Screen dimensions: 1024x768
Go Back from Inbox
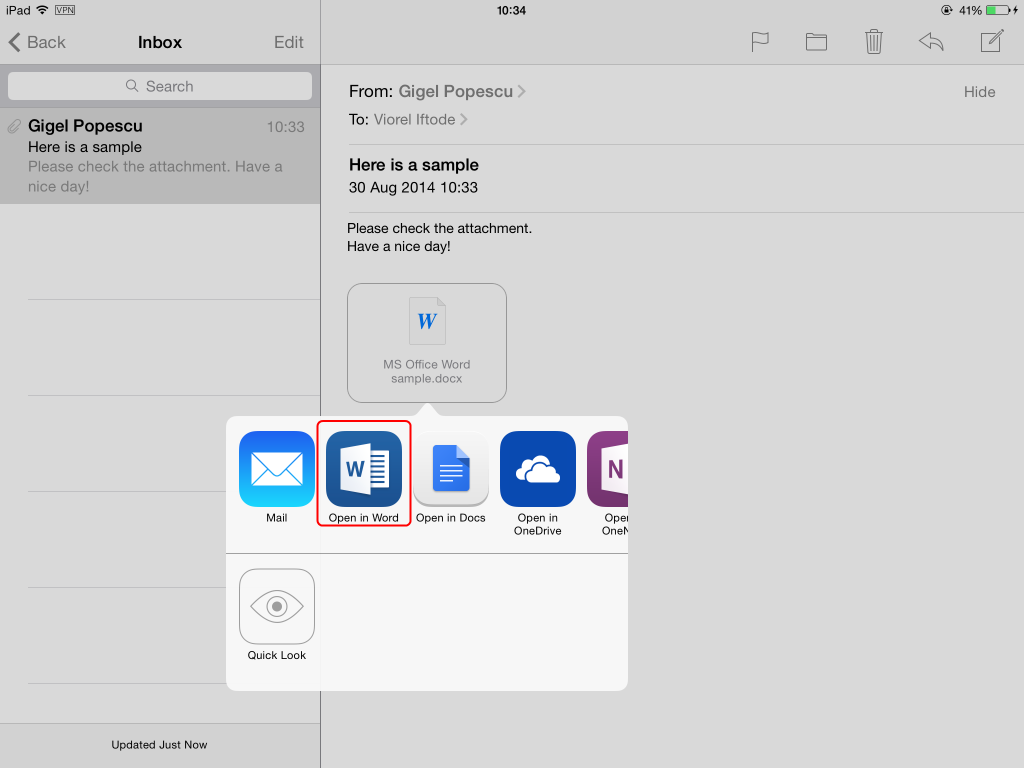[37, 42]
